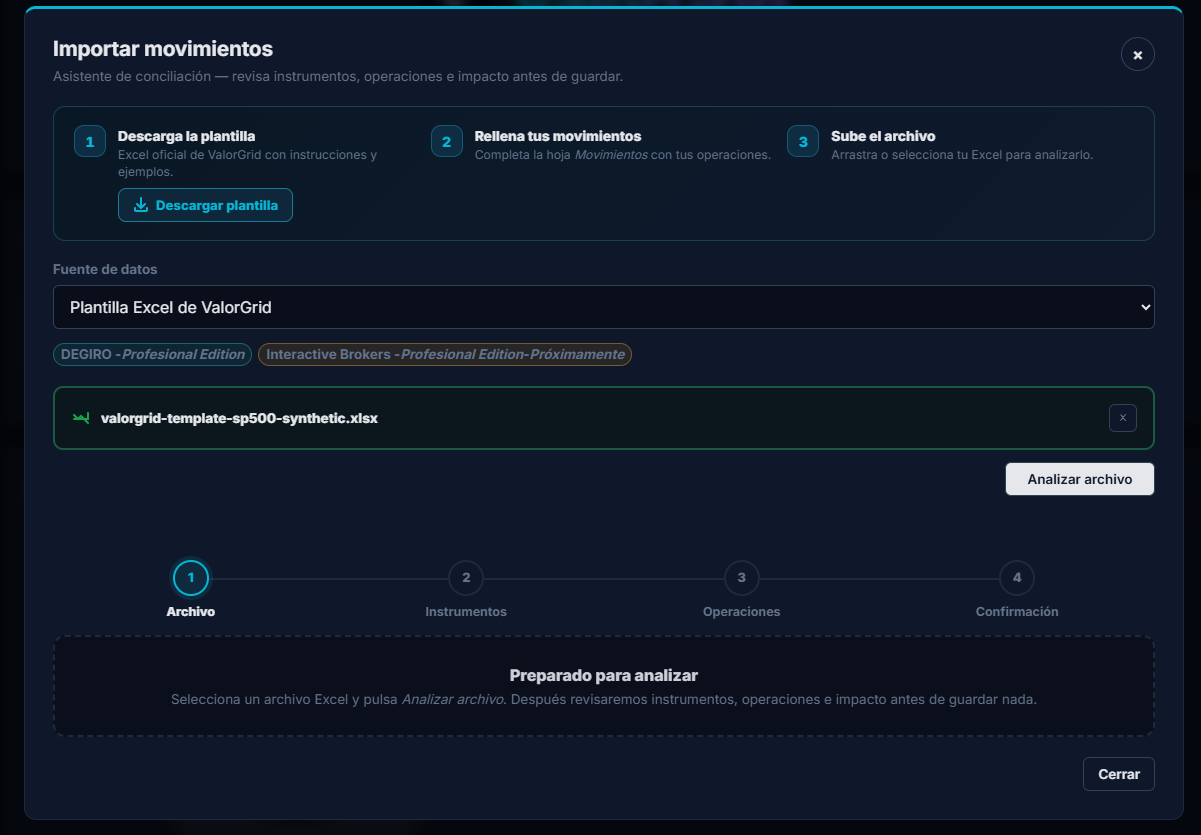Close the Importar movimientos dialog with X
The height and width of the screenshot is (835, 1201).
(1137, 54)
